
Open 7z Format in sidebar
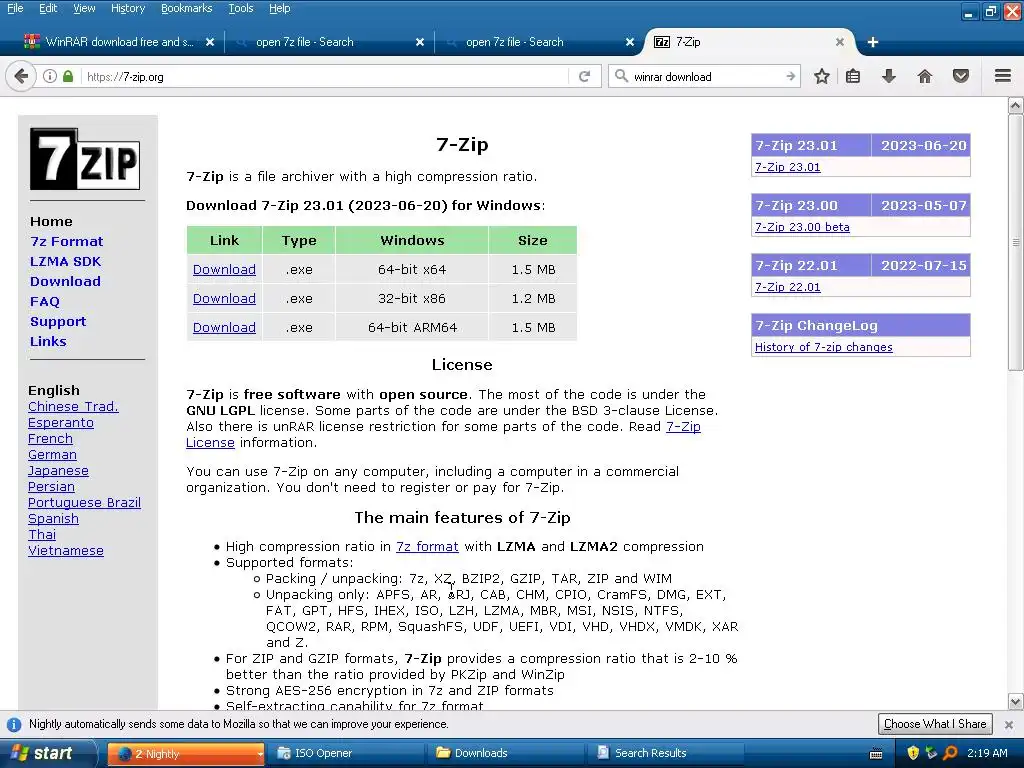click(x=67, y=242)
